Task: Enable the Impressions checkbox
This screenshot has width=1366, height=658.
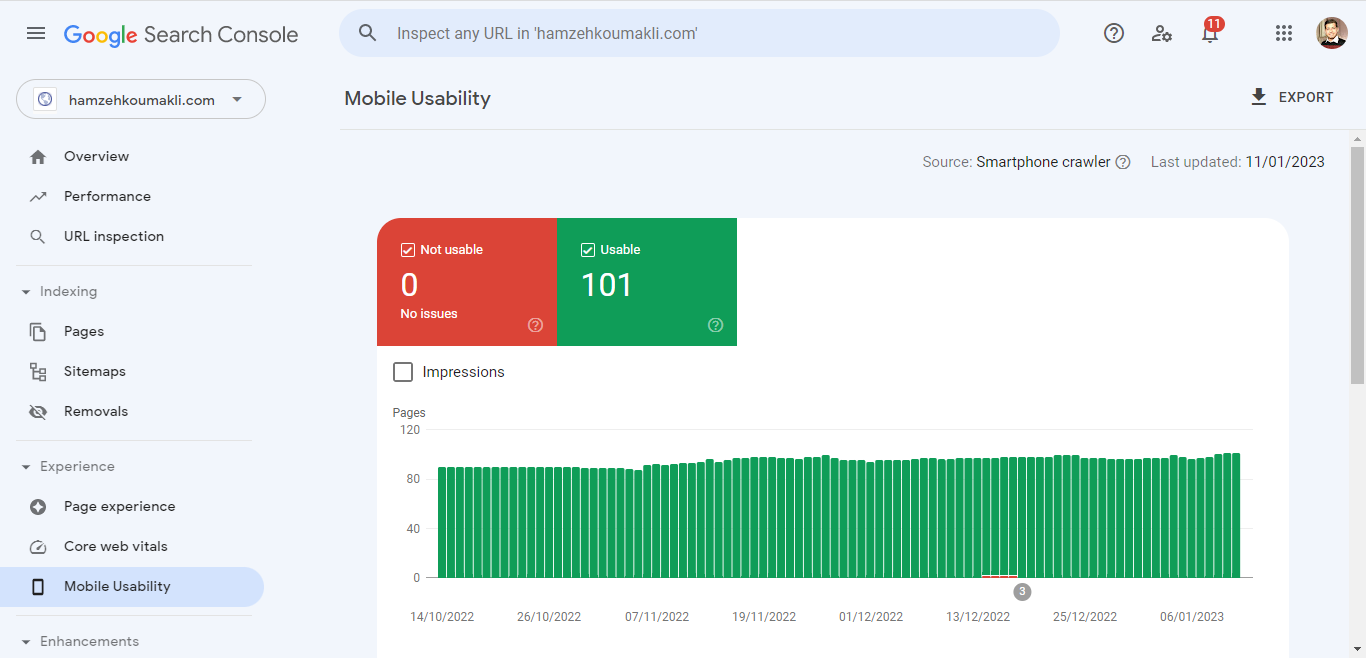Action: tap(403, 372)
